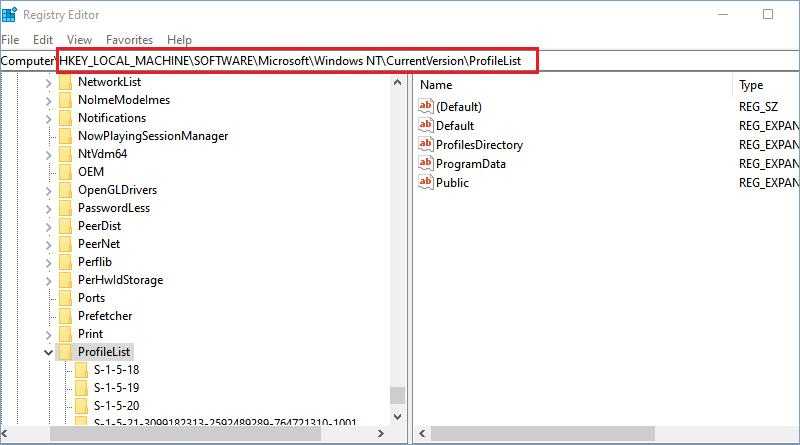This screenshot has height=445, width=800.
Task: Click the values pane scroll left arrow
Action: click(422, 434)
